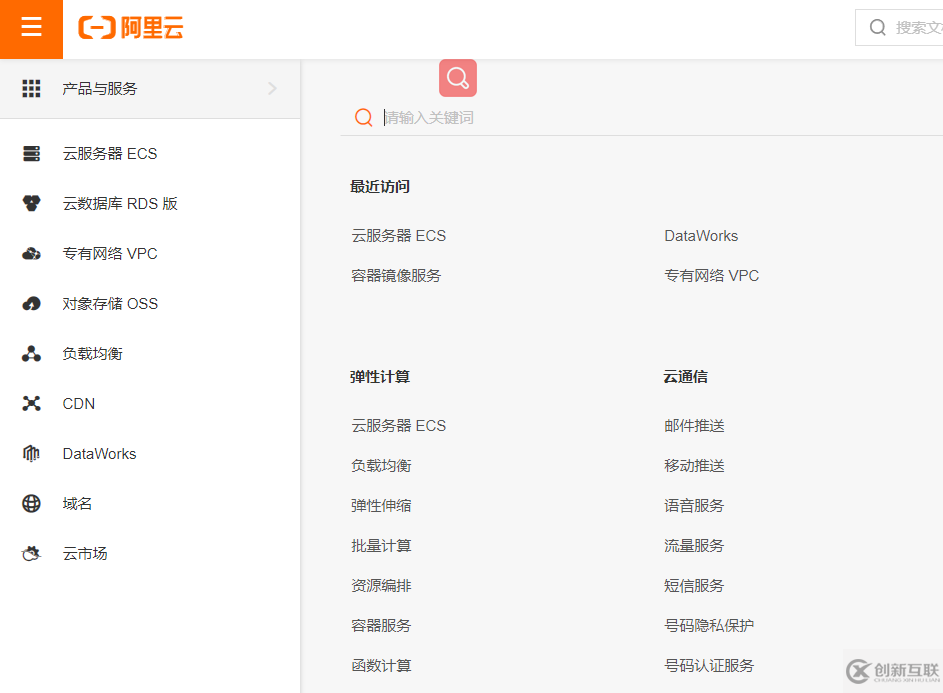This screenshot has height=693, width=943.
Task: Open 容器服务 link
Action: coord(381,626)
